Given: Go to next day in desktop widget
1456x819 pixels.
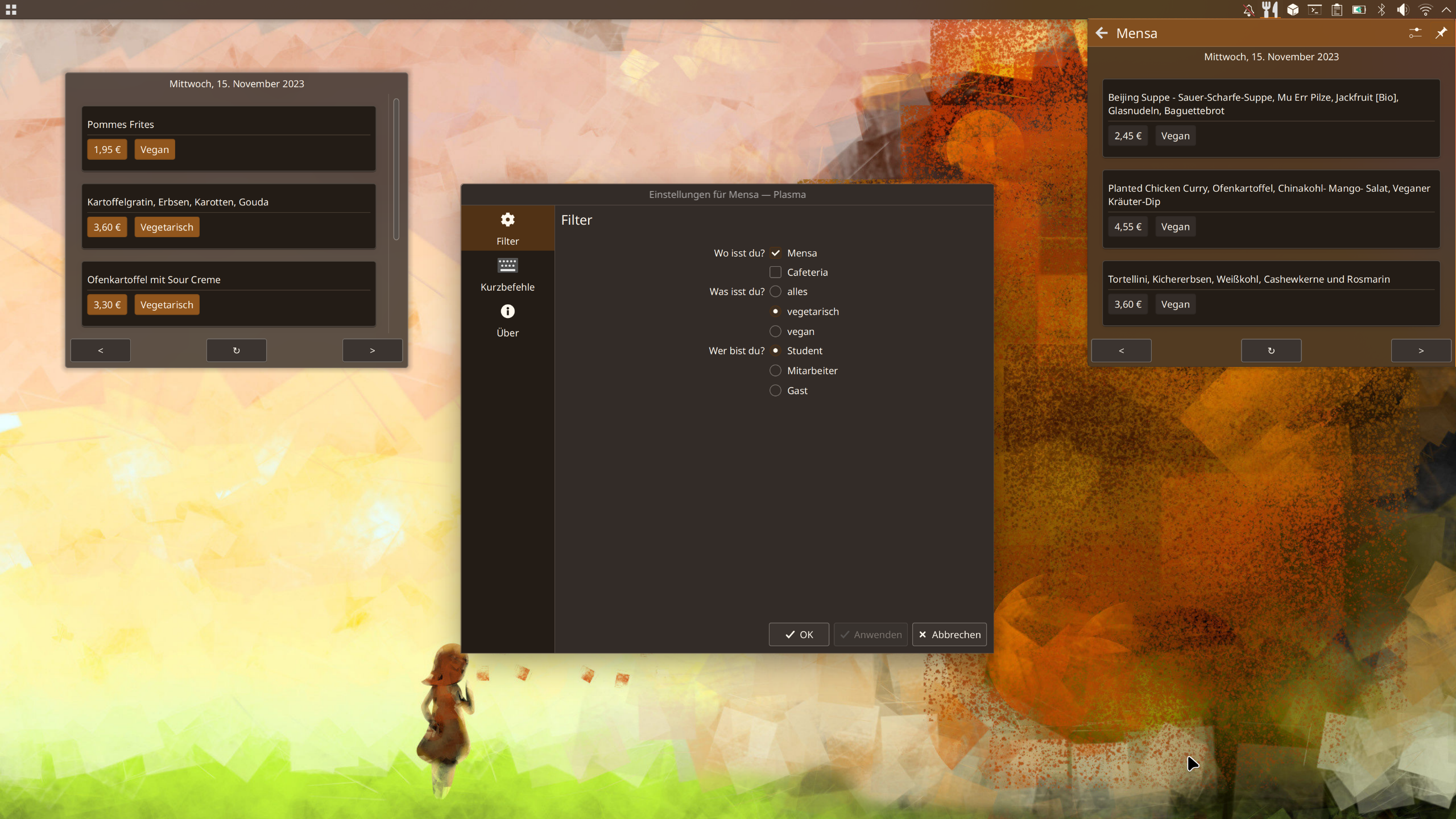Looking at the screenshot, I should coord(373,350).
